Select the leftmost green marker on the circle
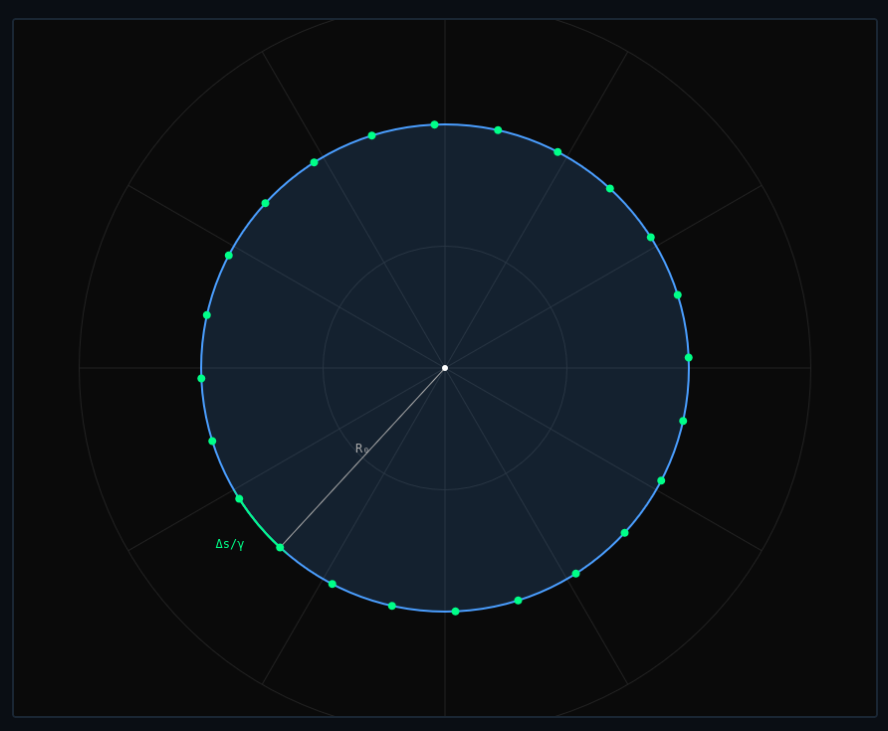This screenshot has width=888, height=731. pos(200,378)
